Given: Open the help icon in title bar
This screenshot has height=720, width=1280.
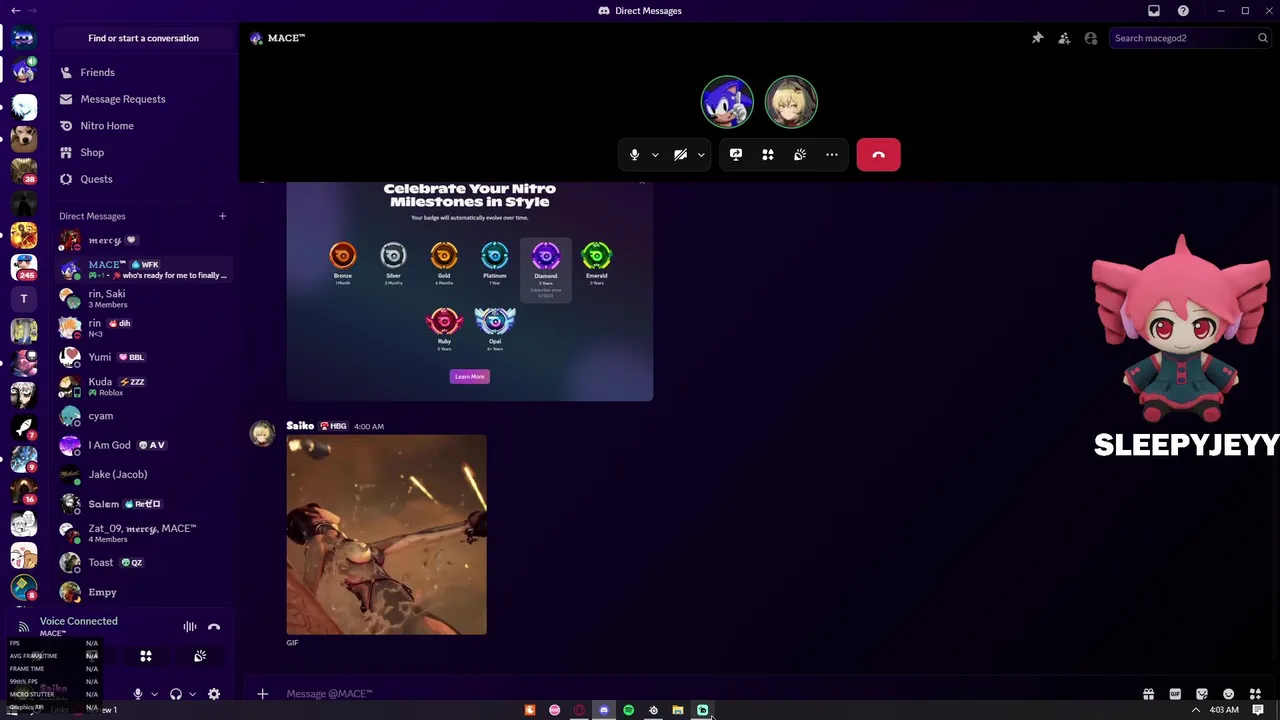Looking at the screenshot, I should tap(1183, 11).
